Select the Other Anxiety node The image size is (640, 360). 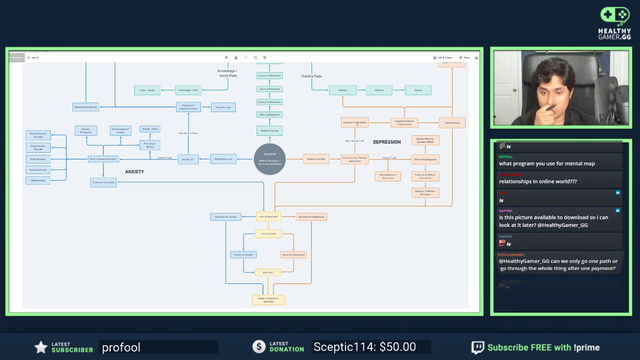tap(38, 180)
